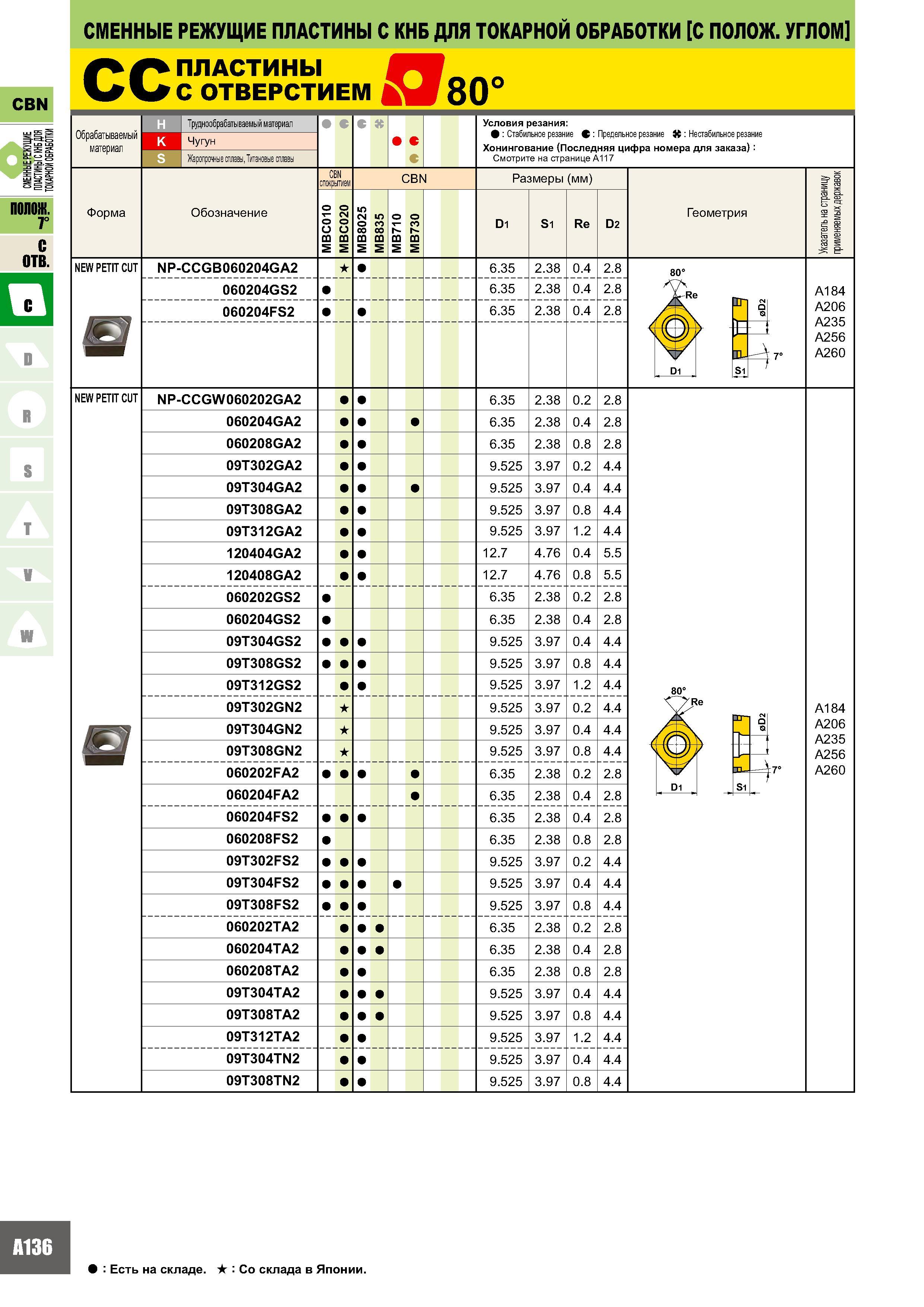Select the green CBN side tab
The image size is (924, 1307).
[27, 104]
